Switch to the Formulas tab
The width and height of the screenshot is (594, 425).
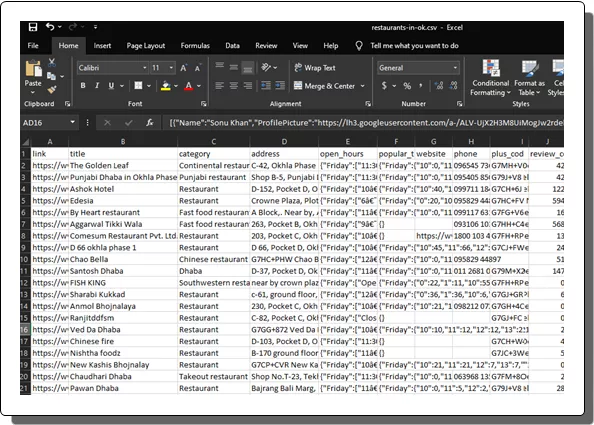(195, 45)
